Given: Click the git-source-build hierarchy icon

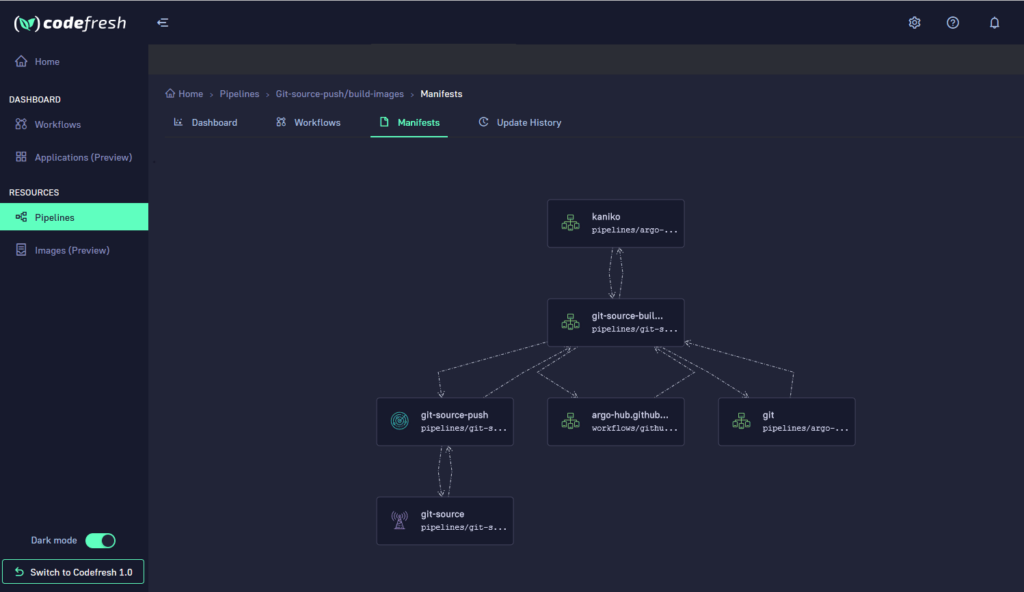Looking at the screenshot, I should click(570, 321).
